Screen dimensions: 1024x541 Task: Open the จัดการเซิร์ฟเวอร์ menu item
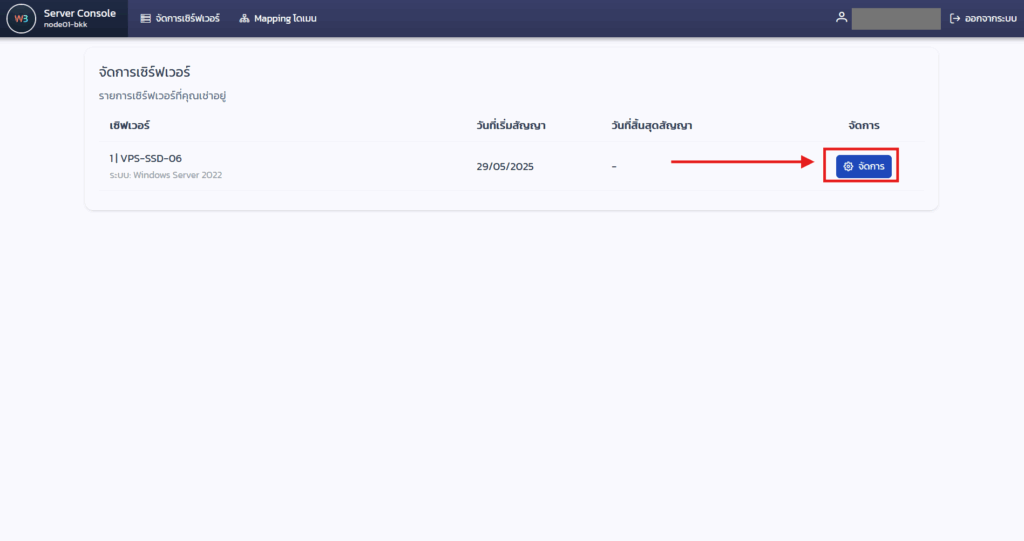pyautogui.click(x=187, y=18)
